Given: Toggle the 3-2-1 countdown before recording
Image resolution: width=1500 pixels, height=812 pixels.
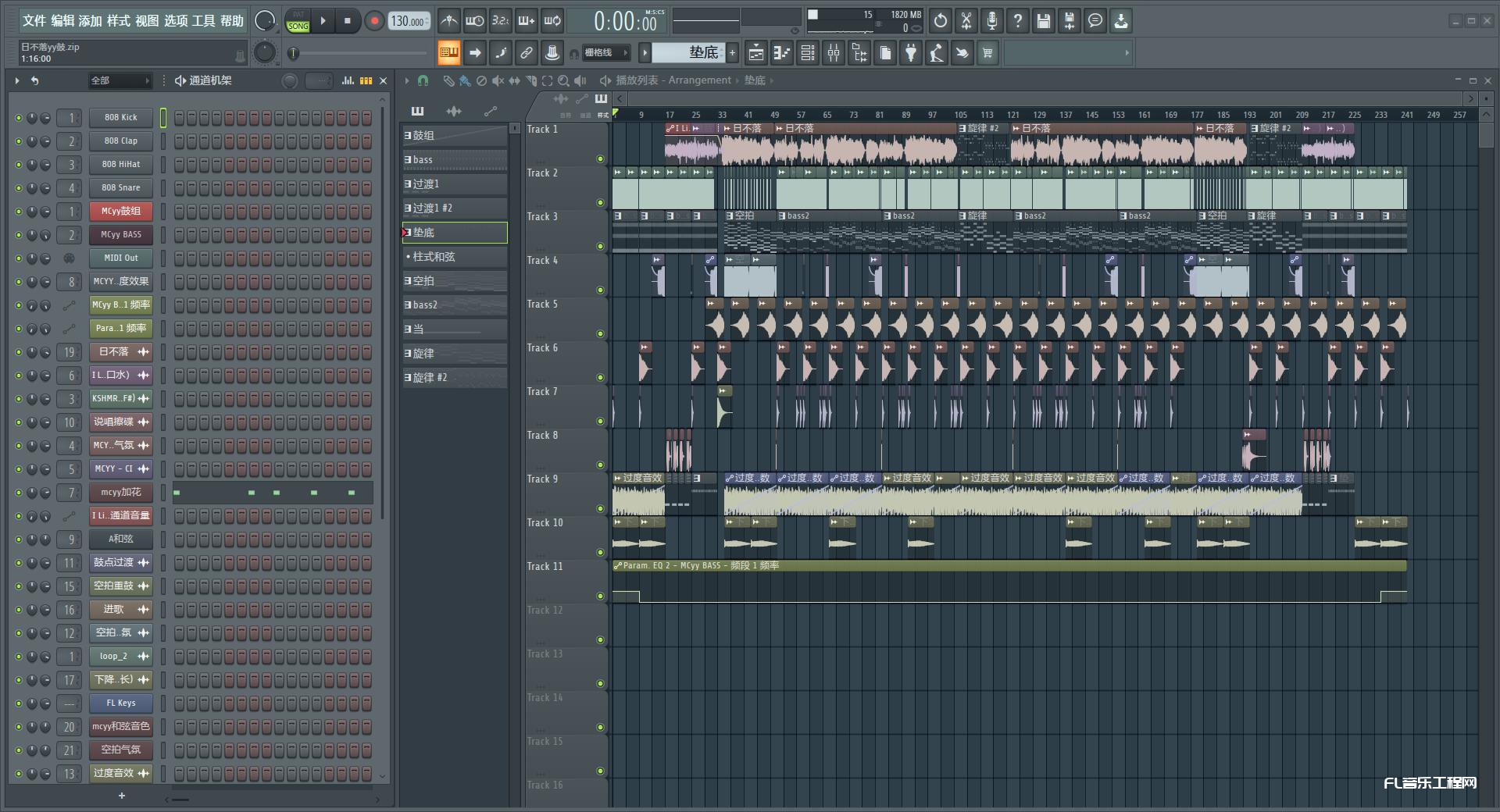Looking at the screenshot, I should [501, 21].
